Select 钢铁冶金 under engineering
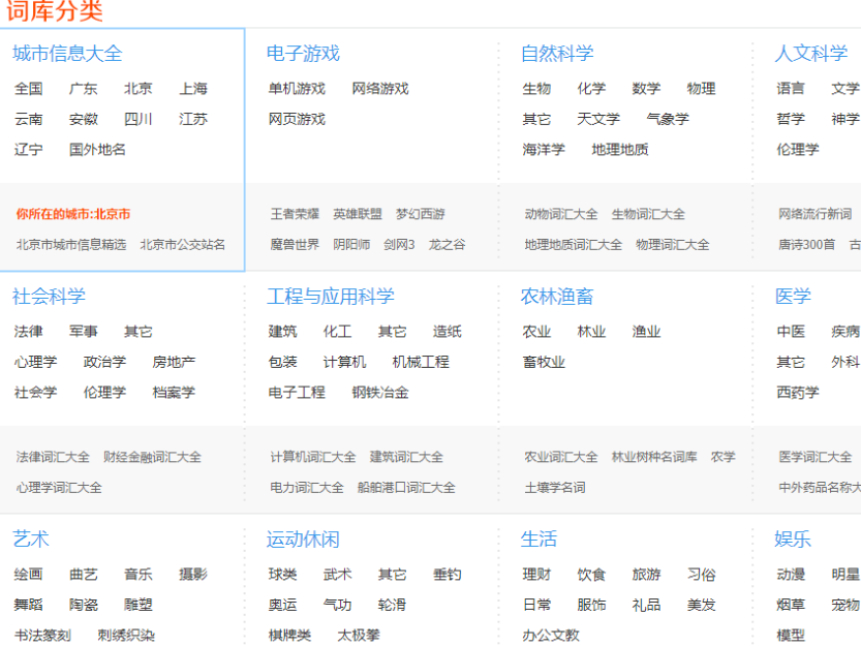 [380, 392]
